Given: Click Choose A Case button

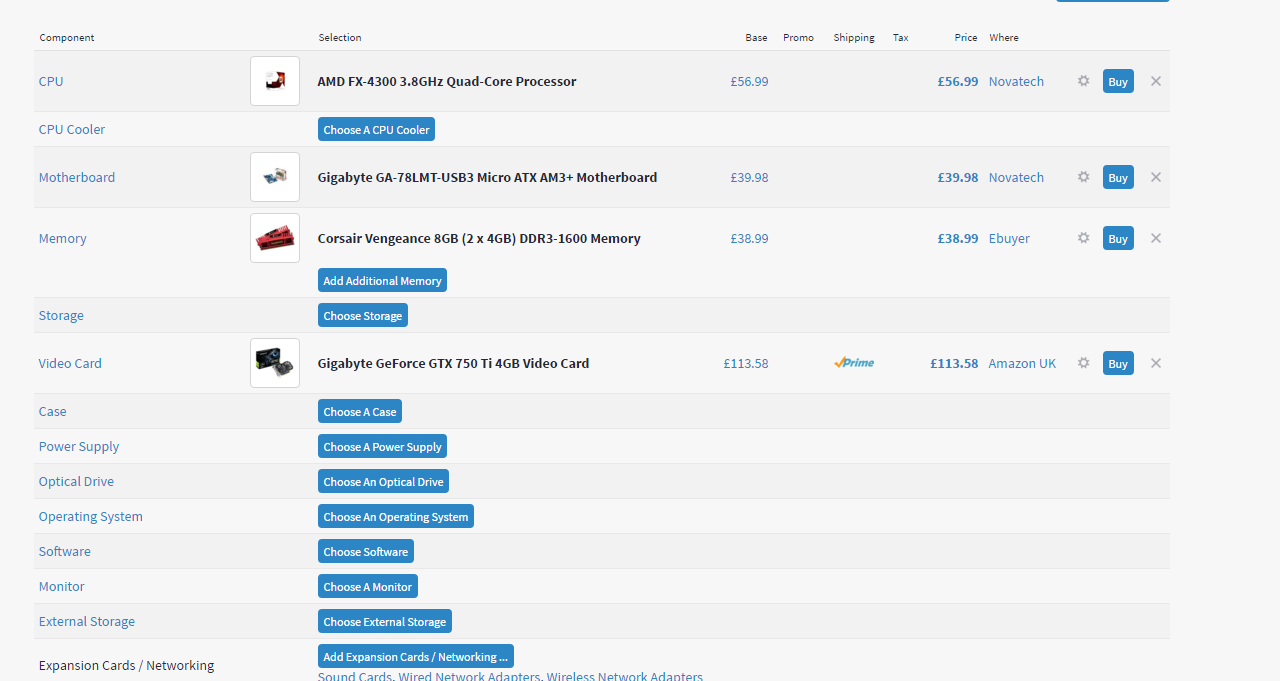Looking at the screenshot, I should click(x=360, y=412).
